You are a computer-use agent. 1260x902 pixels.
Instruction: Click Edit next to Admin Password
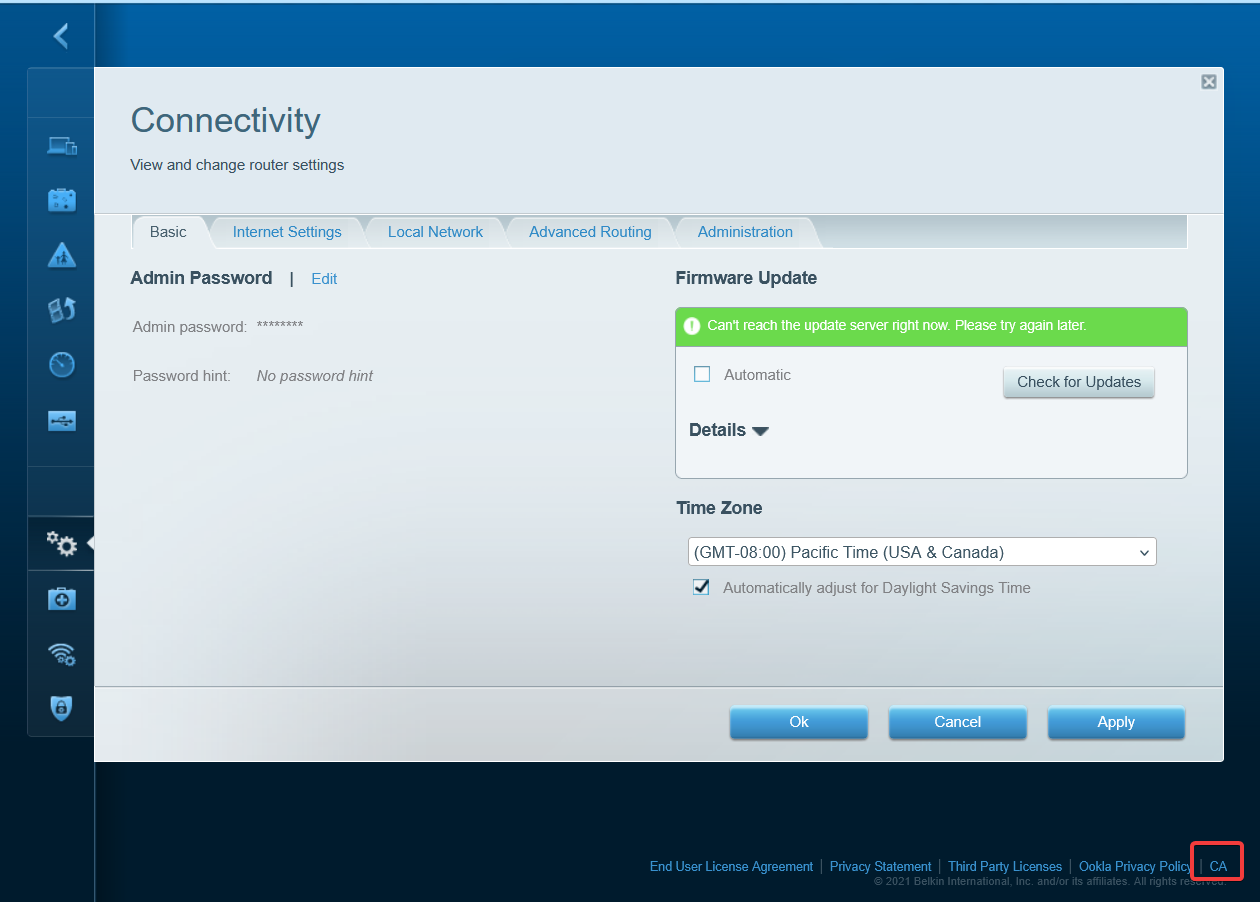pos(324,279)
